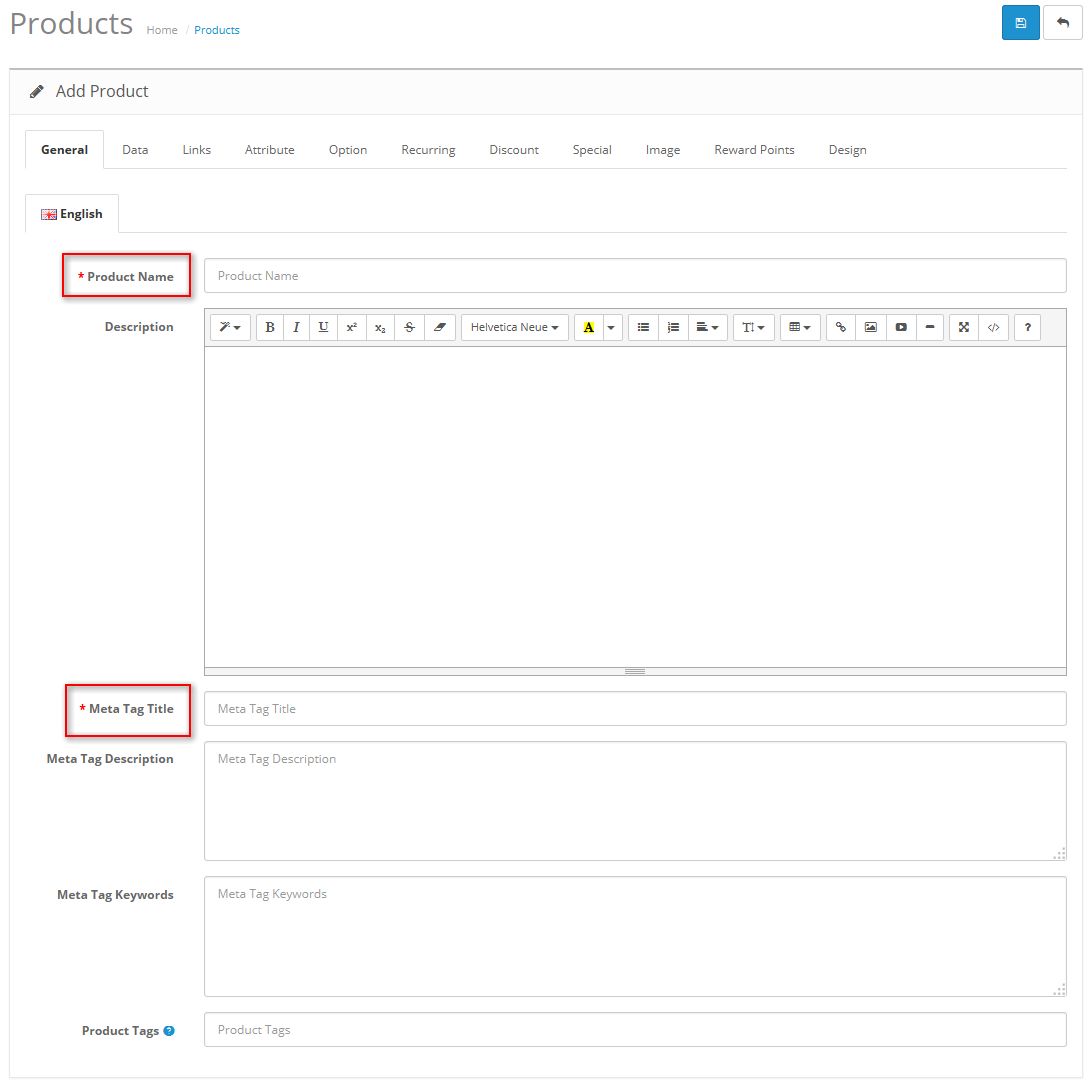
Task: Apply superscript formatting
Action: click(x=351, y=327)
